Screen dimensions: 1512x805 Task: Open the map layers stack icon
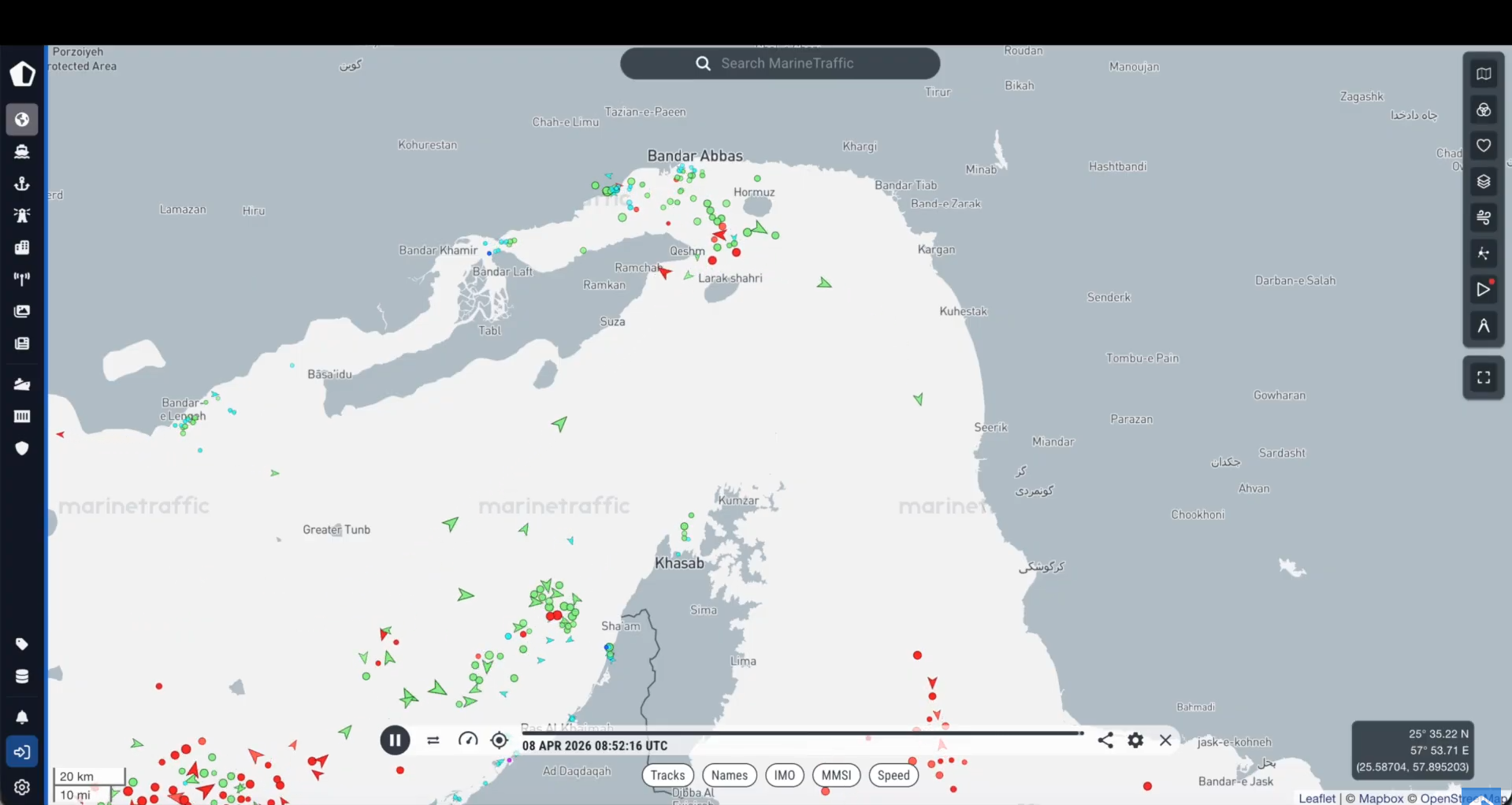coord(1484,182)
